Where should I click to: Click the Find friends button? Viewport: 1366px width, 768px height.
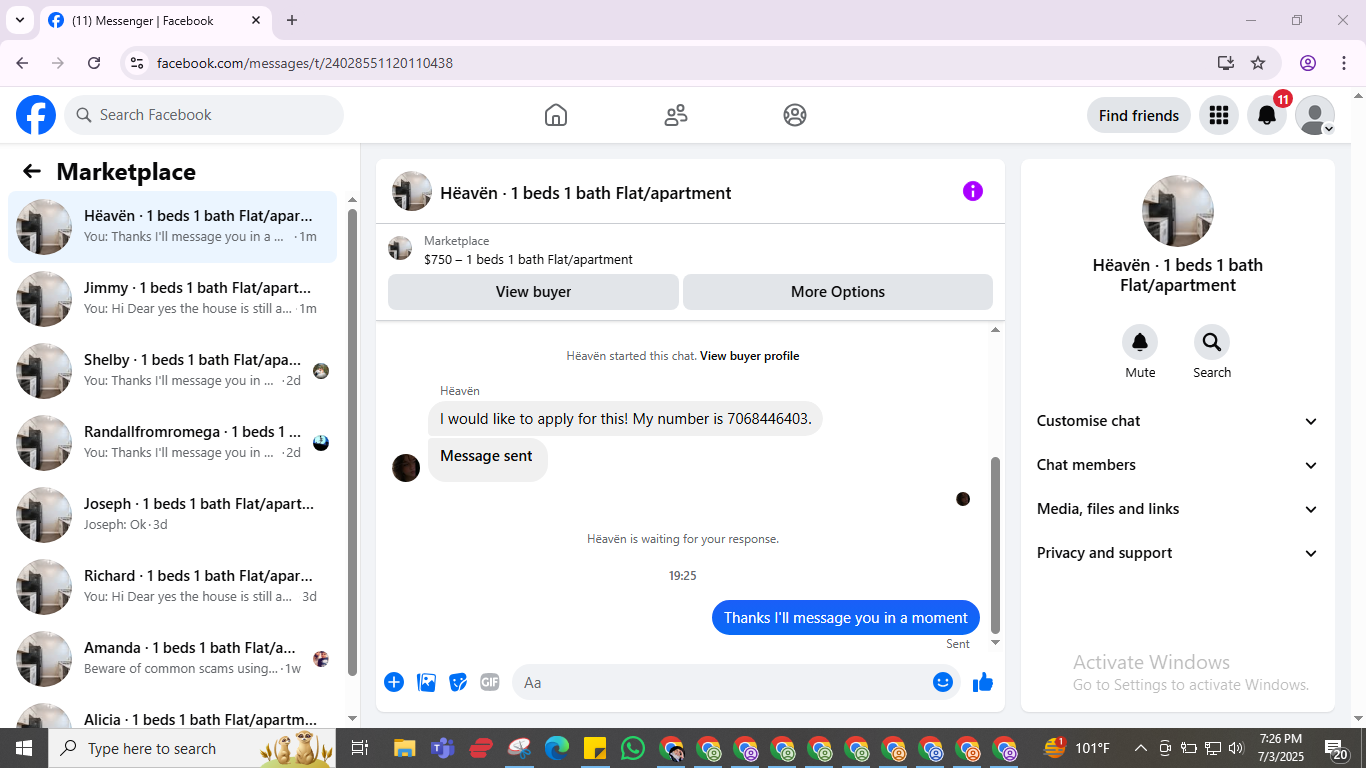tap(1139, 115)
